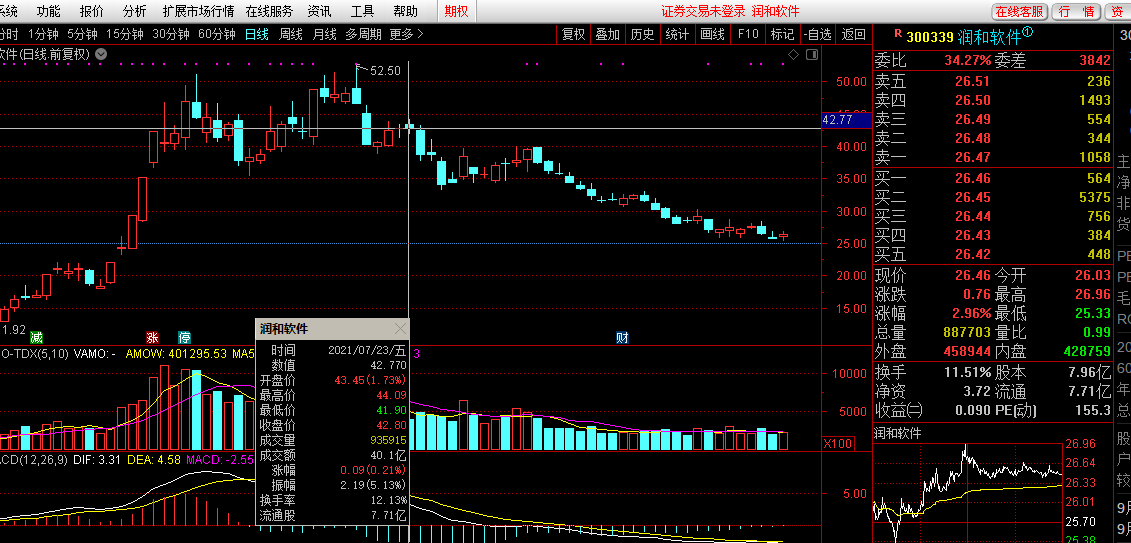Click the 润和软件 intraday mini chart

(967, 492)
